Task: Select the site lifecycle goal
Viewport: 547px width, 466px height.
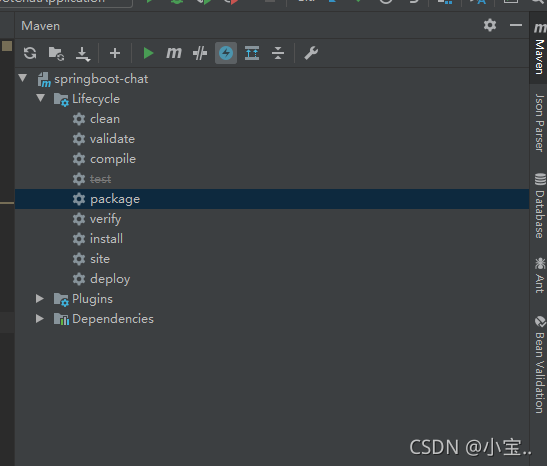Action: (x=100, y=259)
